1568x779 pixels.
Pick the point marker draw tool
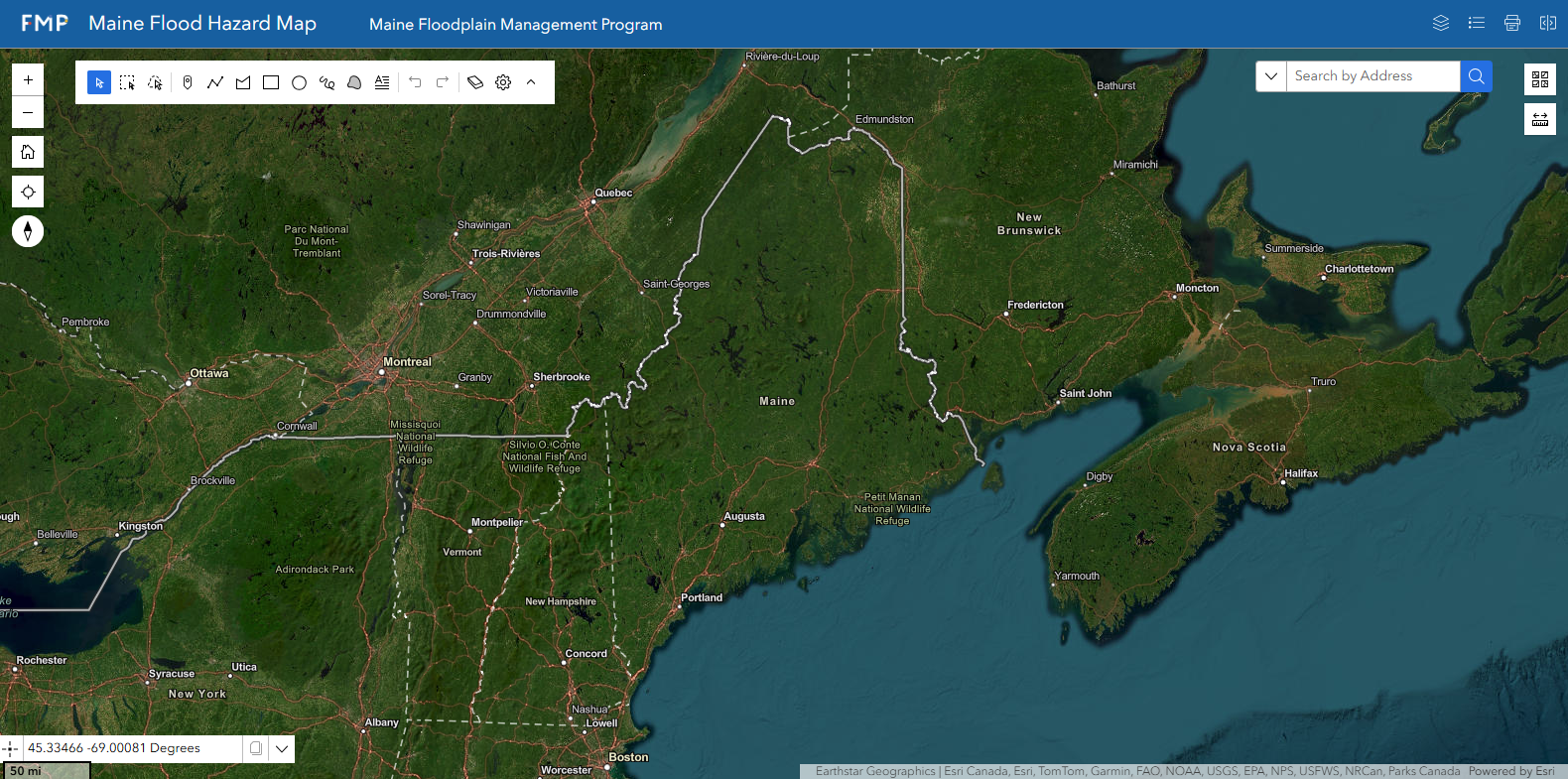[188, 82]
